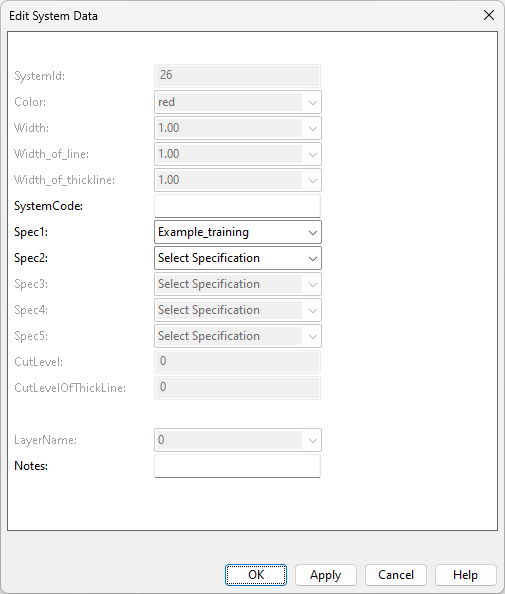
Task: Click the SystemId field showing 26
Action: (x=238, y=76)
